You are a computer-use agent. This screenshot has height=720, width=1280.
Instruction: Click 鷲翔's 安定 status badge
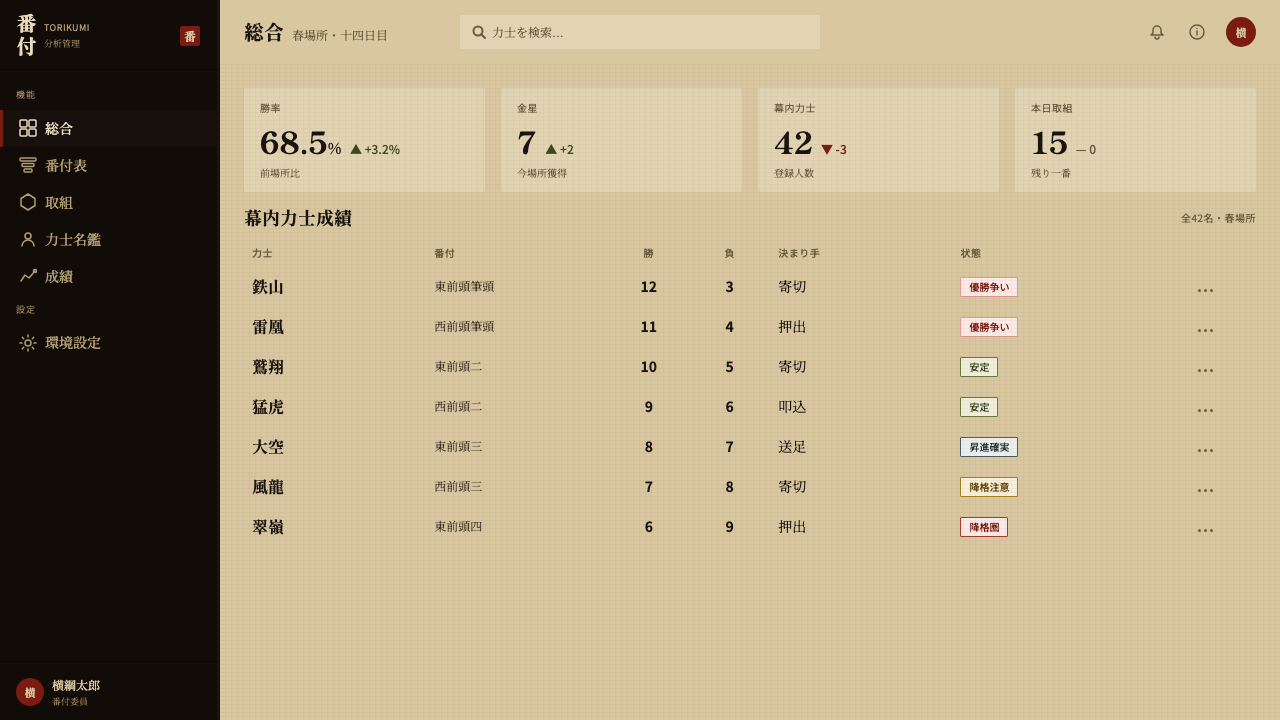click(x=979, y=367)
